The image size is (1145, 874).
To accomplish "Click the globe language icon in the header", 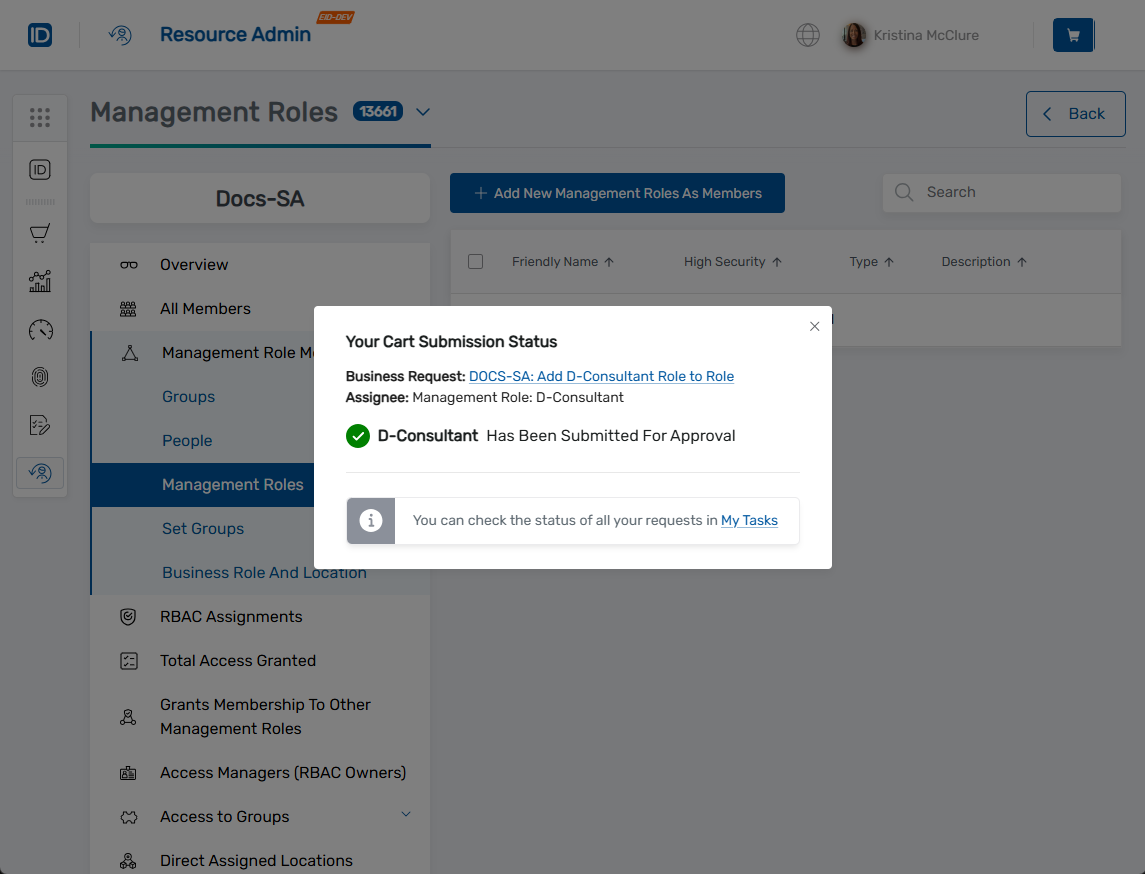I will coord(807,35).
